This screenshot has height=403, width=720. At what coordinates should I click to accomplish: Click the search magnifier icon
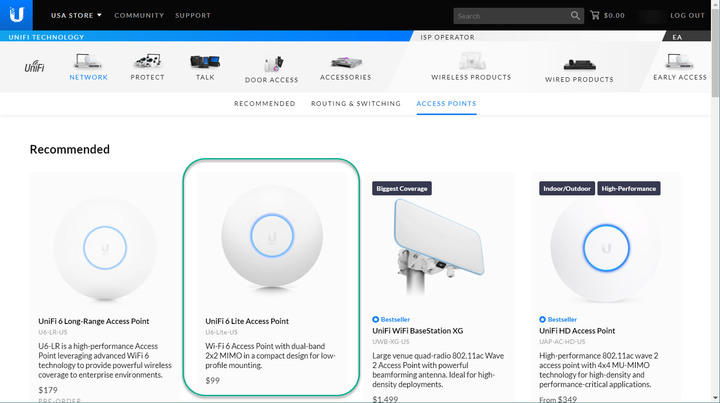coord(575,16)
